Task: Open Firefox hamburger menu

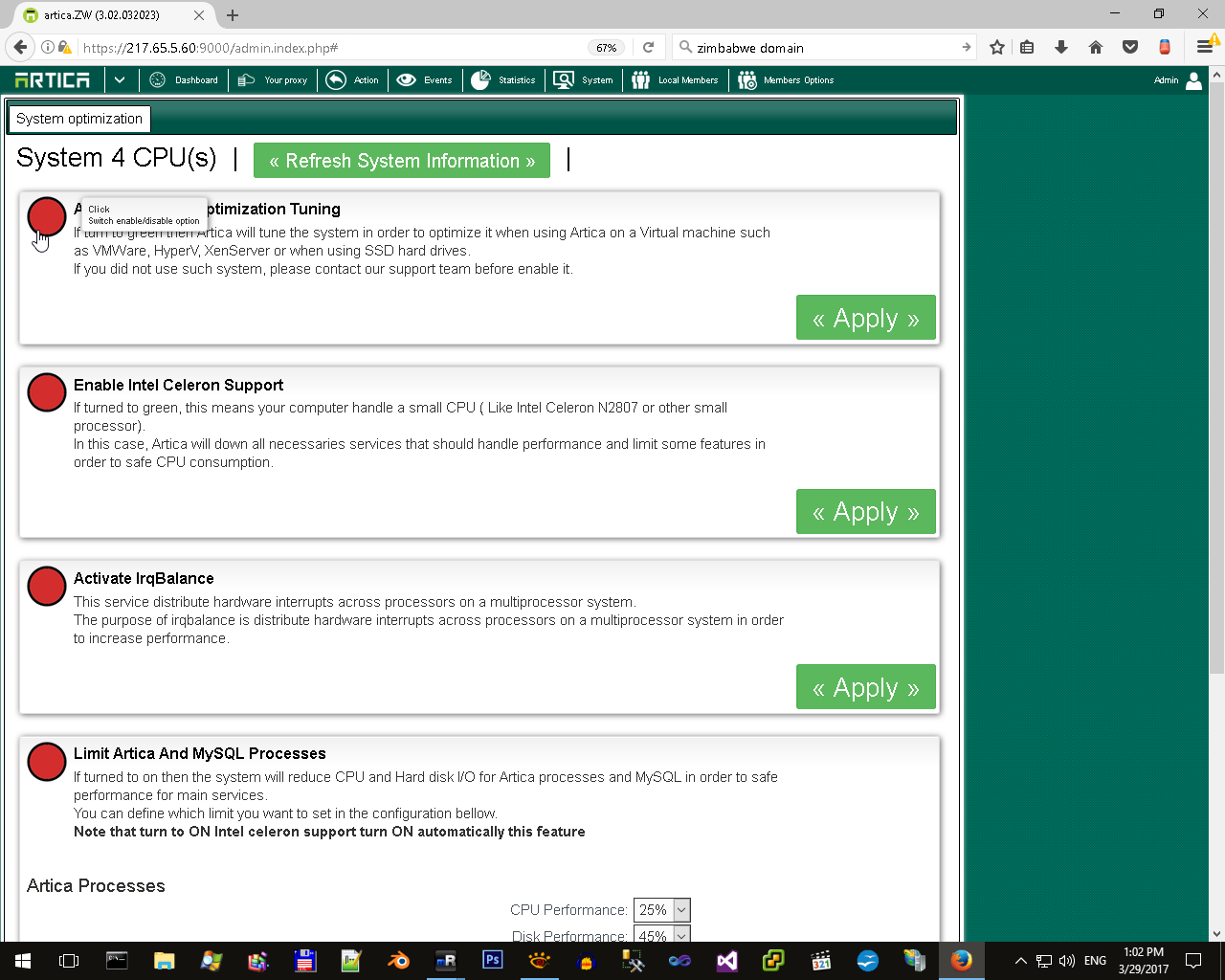Action: coord(1204,47)
